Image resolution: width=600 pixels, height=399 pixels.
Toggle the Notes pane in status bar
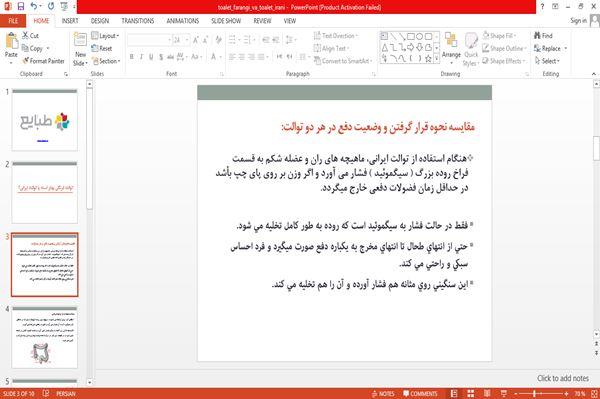coord(383,393)
